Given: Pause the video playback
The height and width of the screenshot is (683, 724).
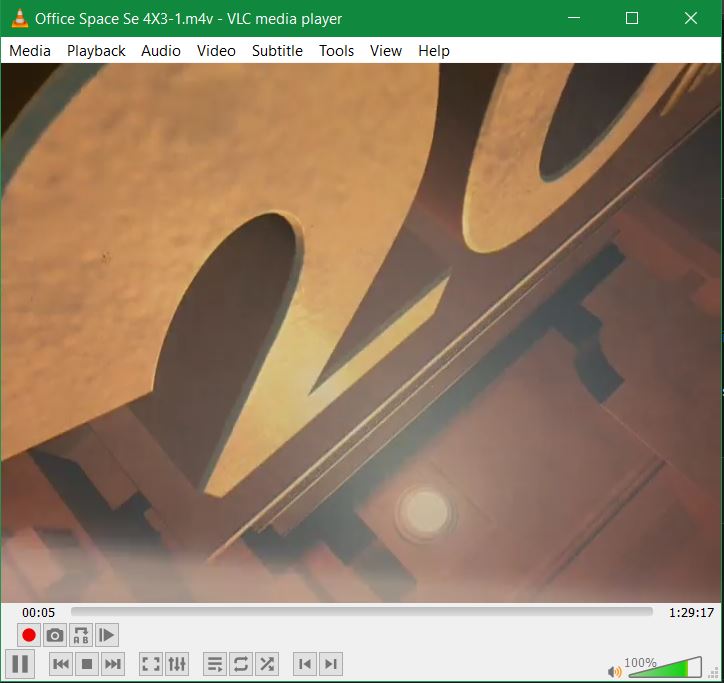Looking at the screenshot, I should [x=20, y=664].
